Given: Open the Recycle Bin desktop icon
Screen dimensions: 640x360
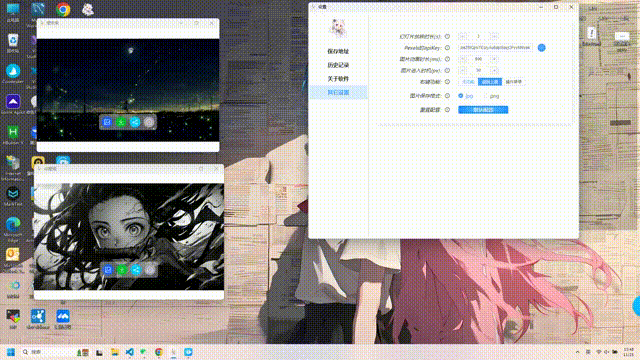Looking at the screenshot, I should pyautogui.click(x=13, y=42).
